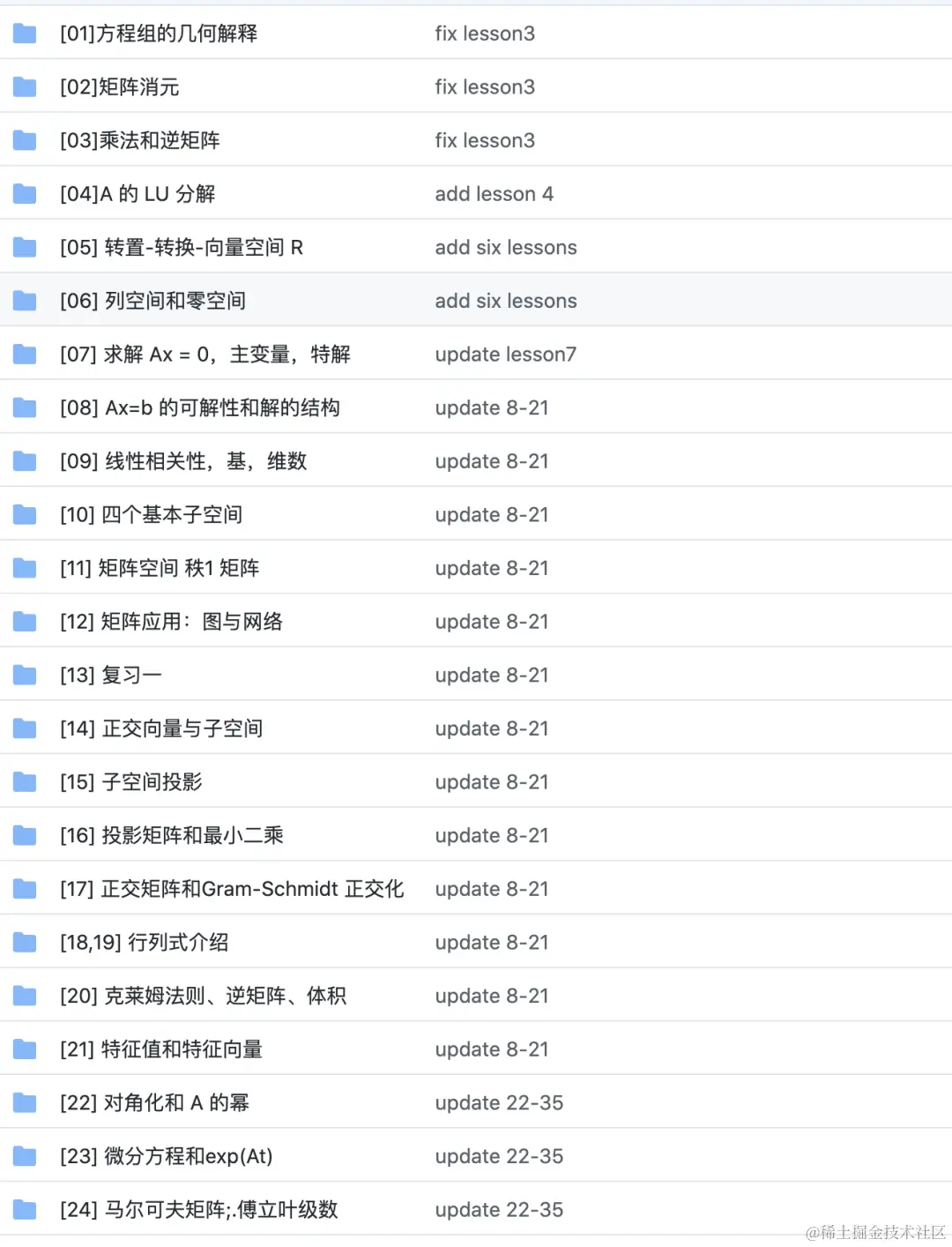Click the folder icon beside [01]方程组的几何解释

point(24,34)
